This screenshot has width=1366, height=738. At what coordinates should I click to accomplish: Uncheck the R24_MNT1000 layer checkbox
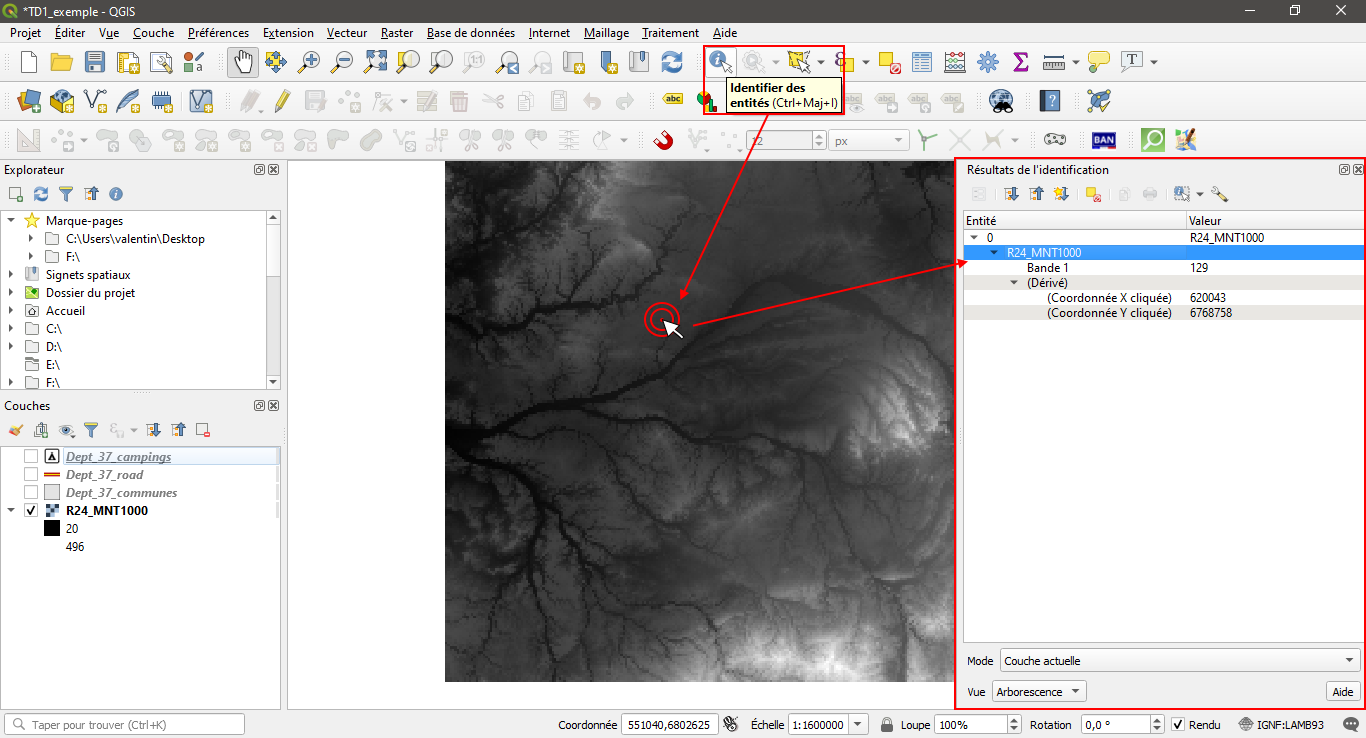(x=31, y=511)
